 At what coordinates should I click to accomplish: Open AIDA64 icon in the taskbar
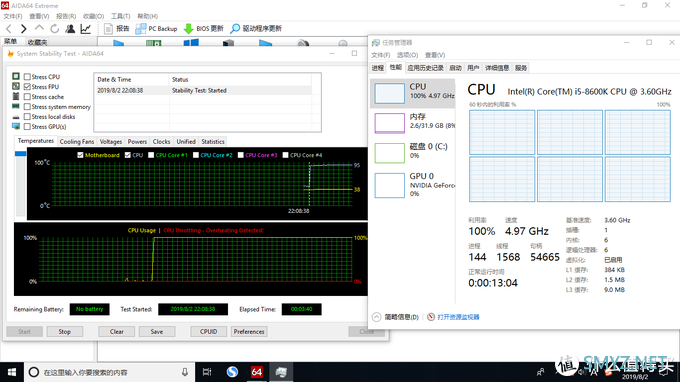point(257,372)
